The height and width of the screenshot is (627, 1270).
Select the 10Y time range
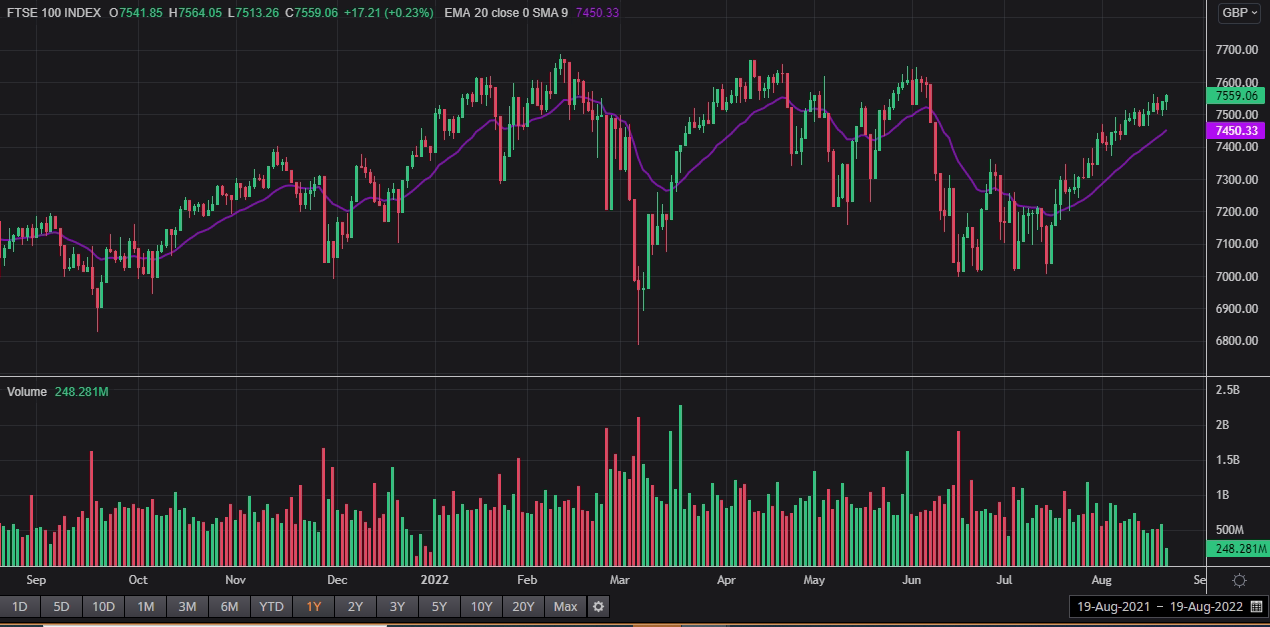(x=481, y=606)
